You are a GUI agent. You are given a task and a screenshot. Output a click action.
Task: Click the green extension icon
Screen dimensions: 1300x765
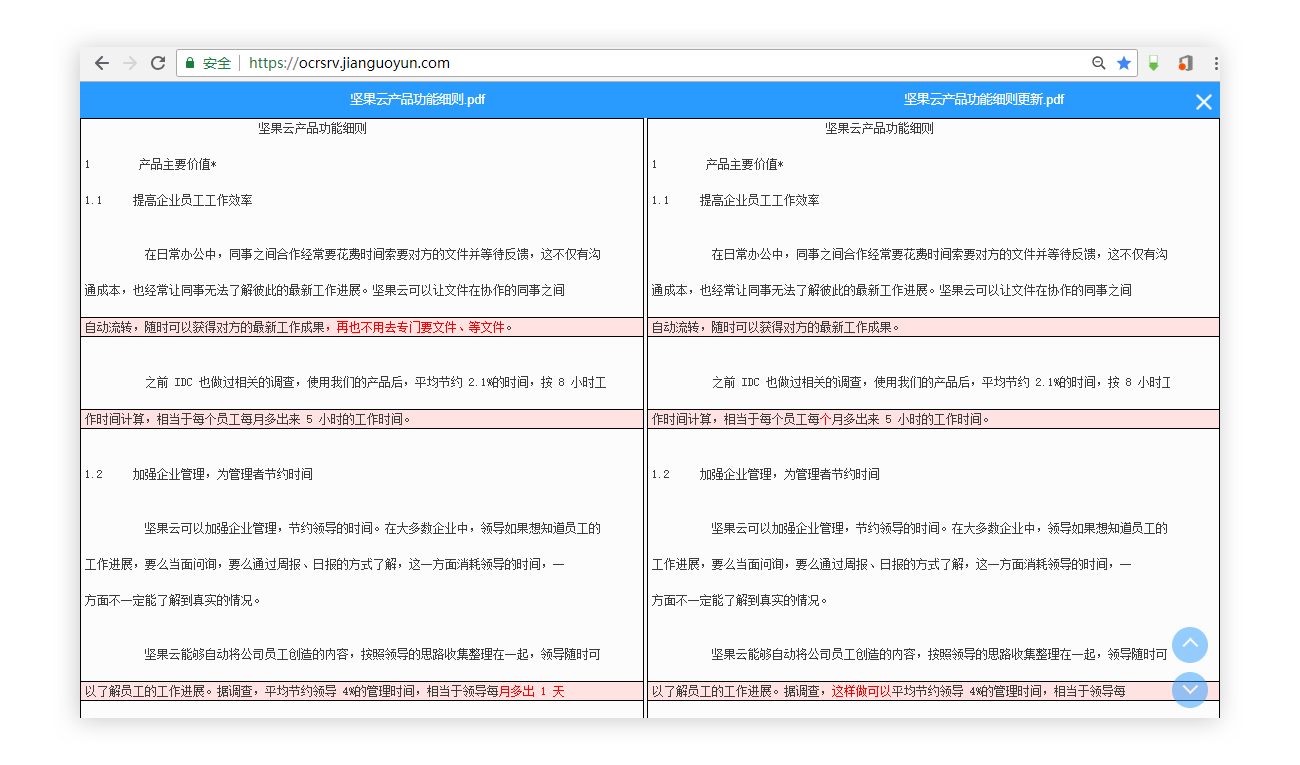pos(1153,63)
